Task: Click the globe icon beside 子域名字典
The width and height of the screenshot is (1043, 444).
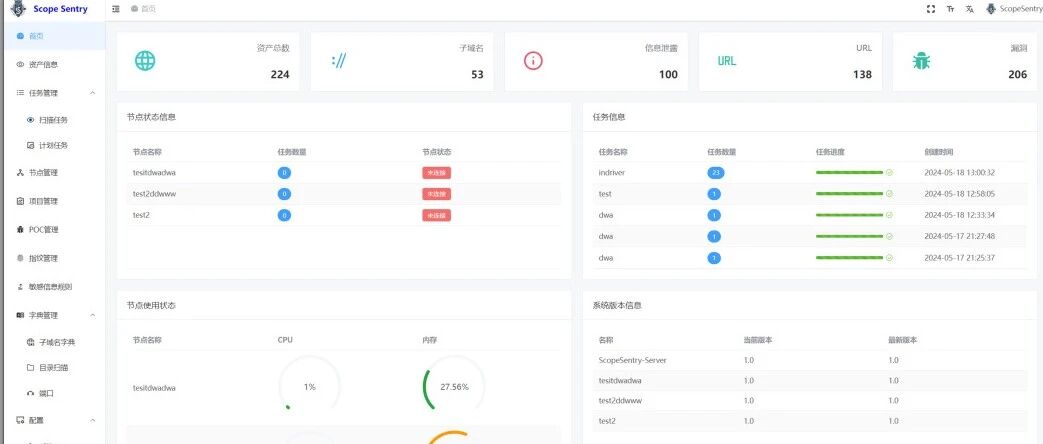Action: click(31, 342)
